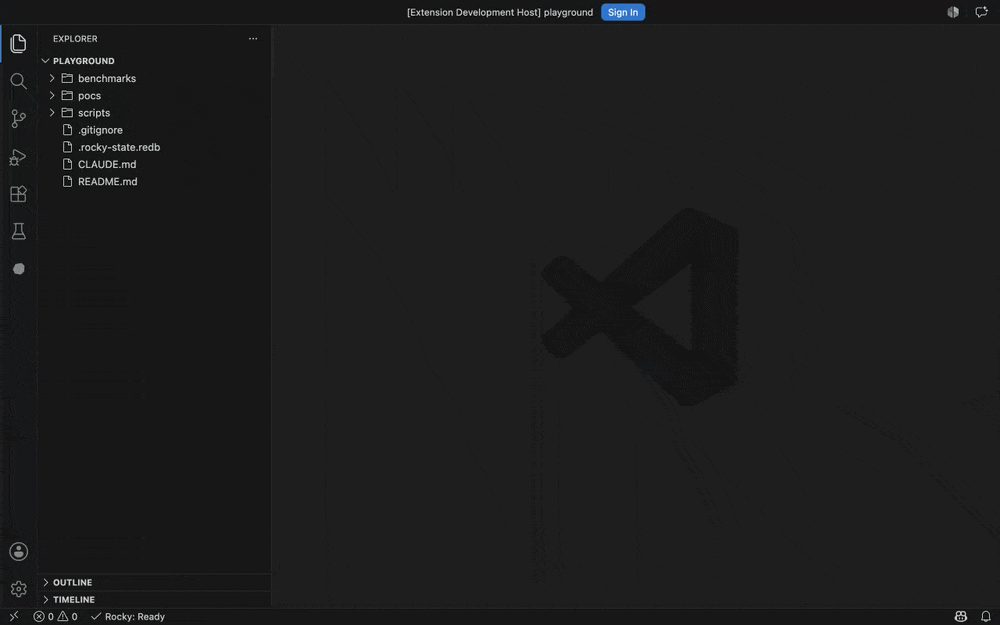The image size is (1000, 625).
Task: Click the Copilot status icon
Action: click(960, 616)
